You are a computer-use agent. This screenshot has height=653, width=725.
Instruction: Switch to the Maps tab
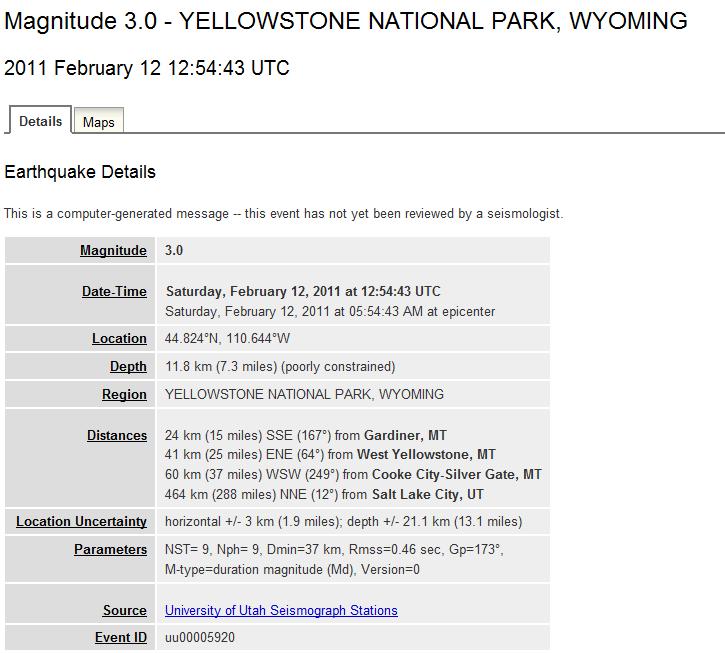[x=98, y=122]
